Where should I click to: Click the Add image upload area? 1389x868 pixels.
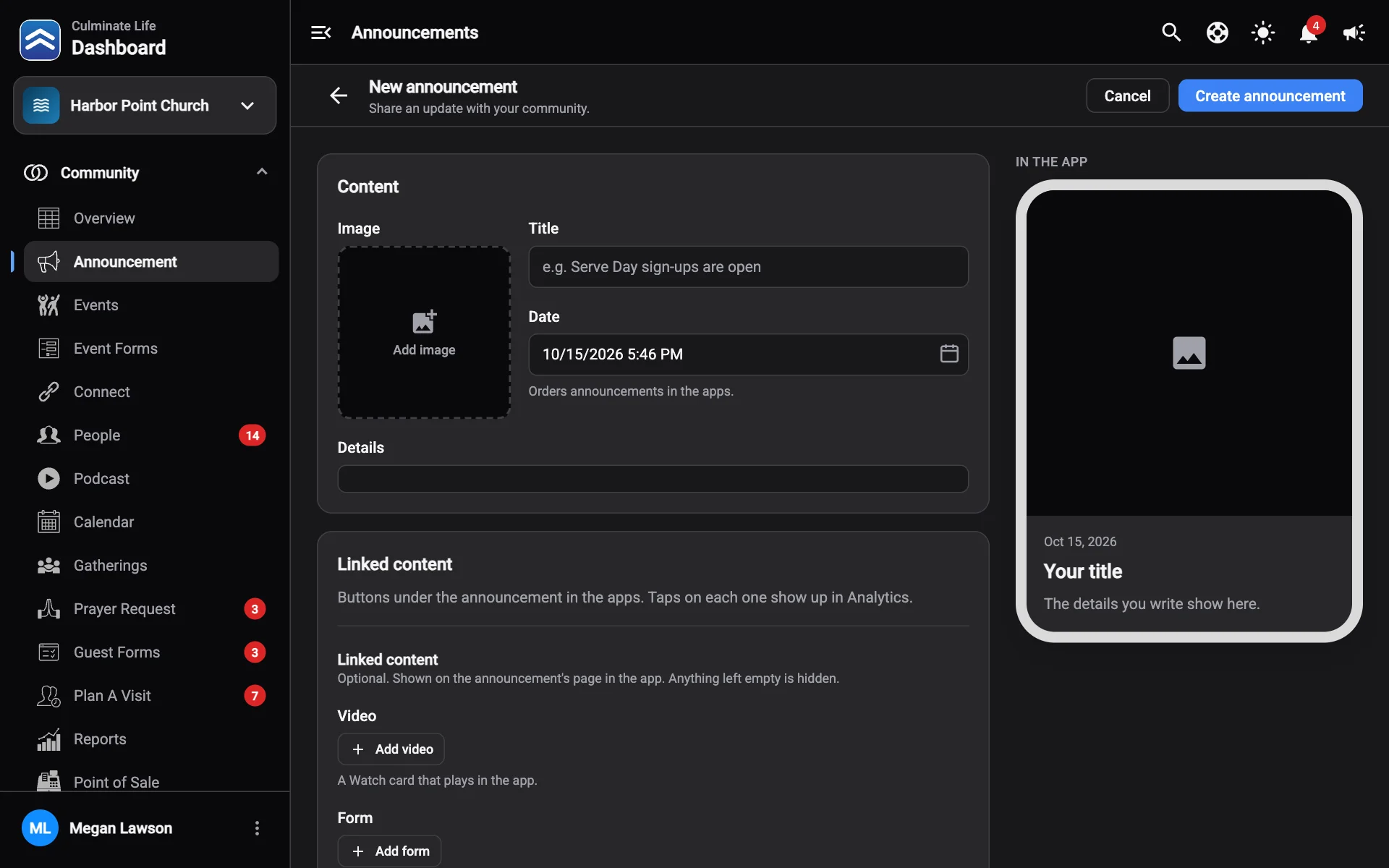pos(424,332)
